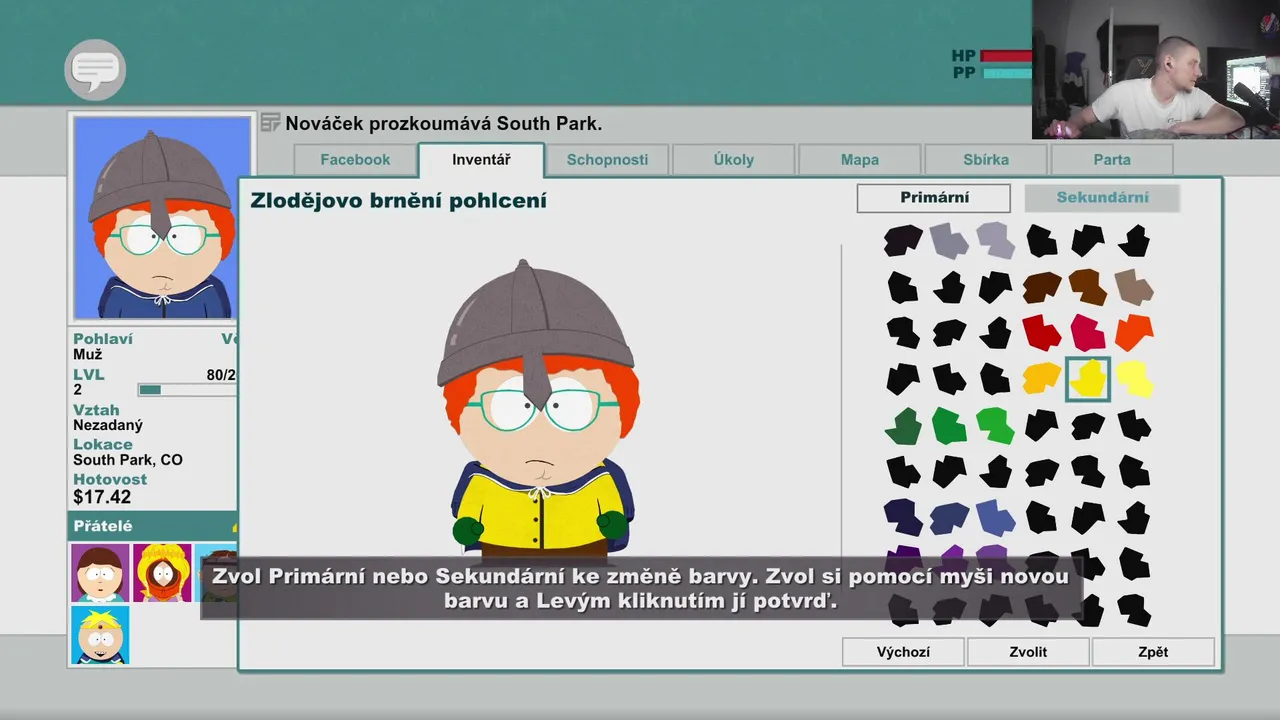Click the teal PP bar

pos(1007,73)
